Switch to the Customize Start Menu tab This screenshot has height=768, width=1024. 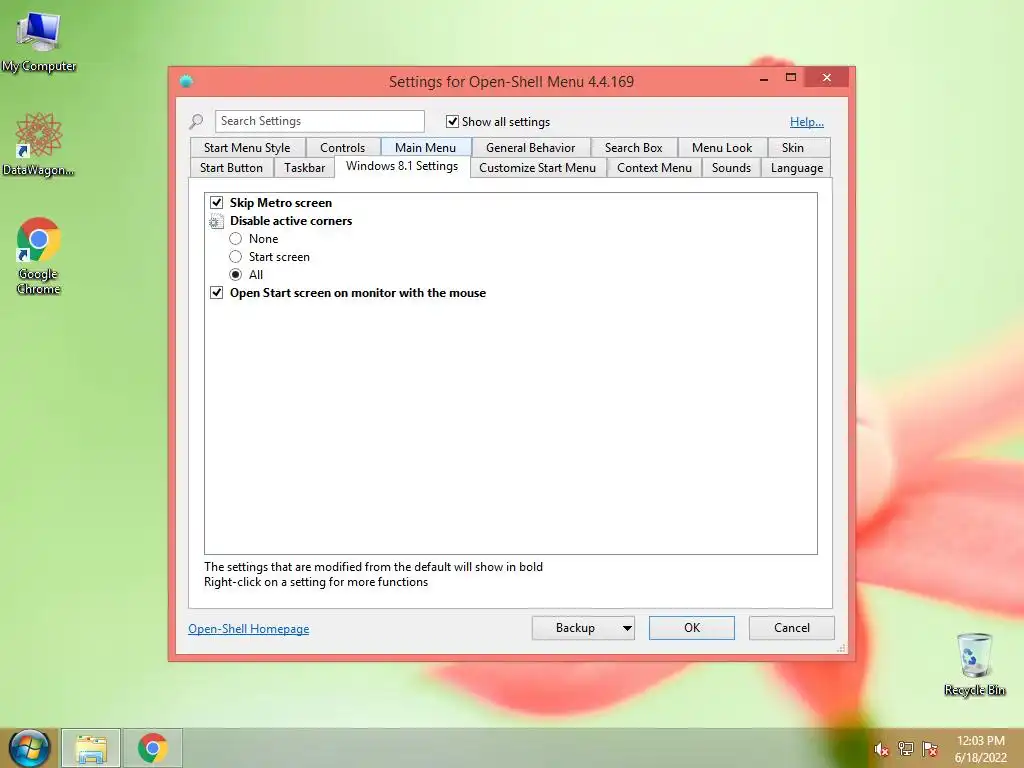[537, 168]
